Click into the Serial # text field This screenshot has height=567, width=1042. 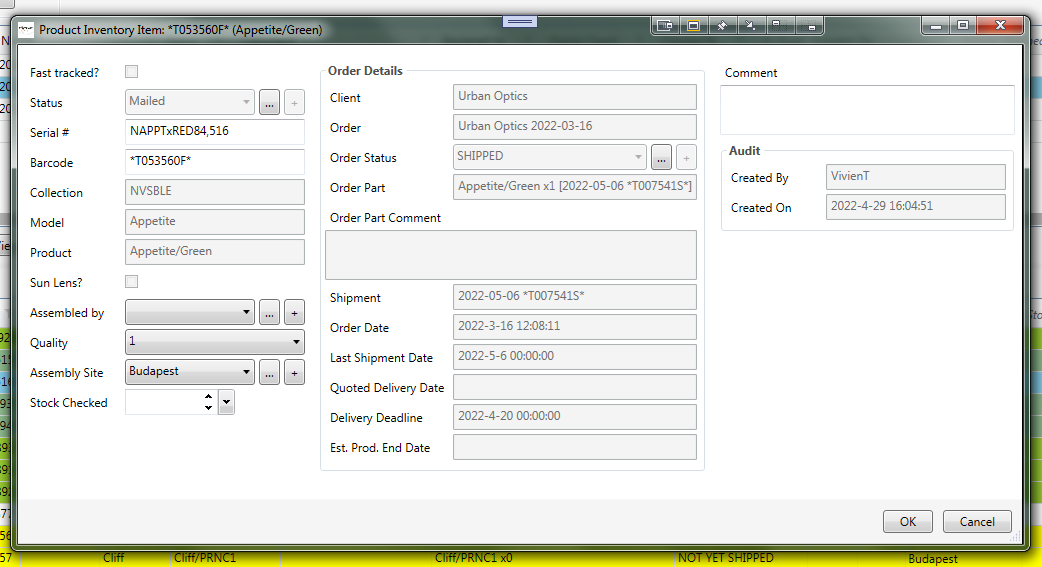[x=215, y=132]
